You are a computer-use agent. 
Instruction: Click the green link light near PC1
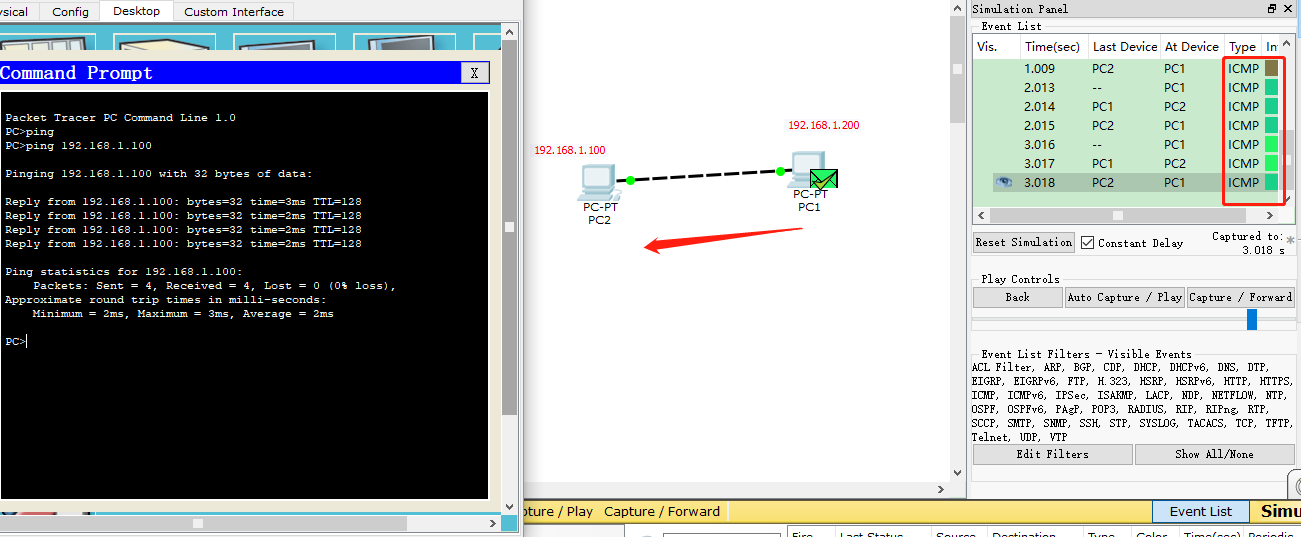pyautogui.click(x=781, y=171)
